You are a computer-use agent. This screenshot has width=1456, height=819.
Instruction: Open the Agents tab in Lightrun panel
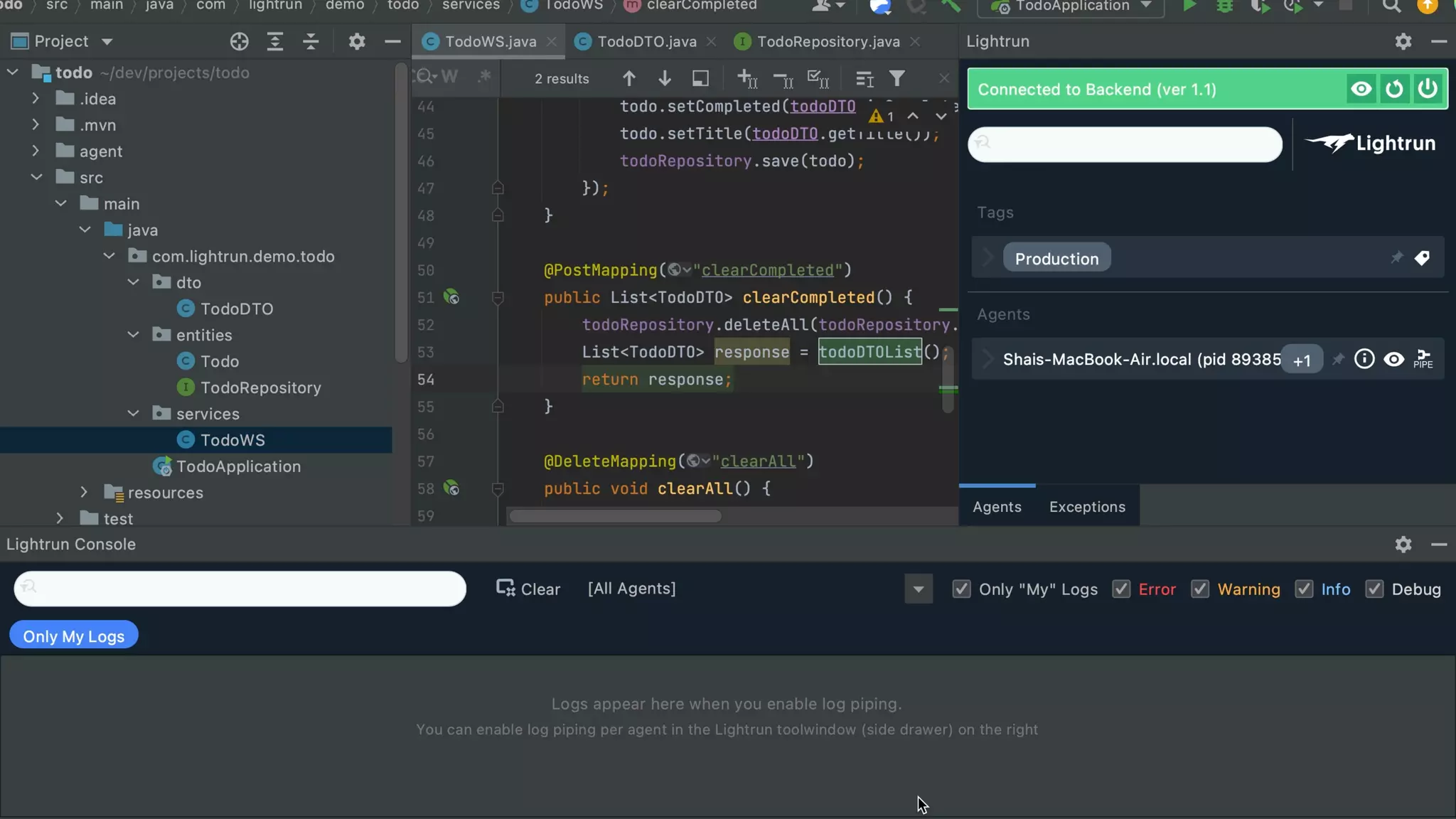tap(997, 507)
